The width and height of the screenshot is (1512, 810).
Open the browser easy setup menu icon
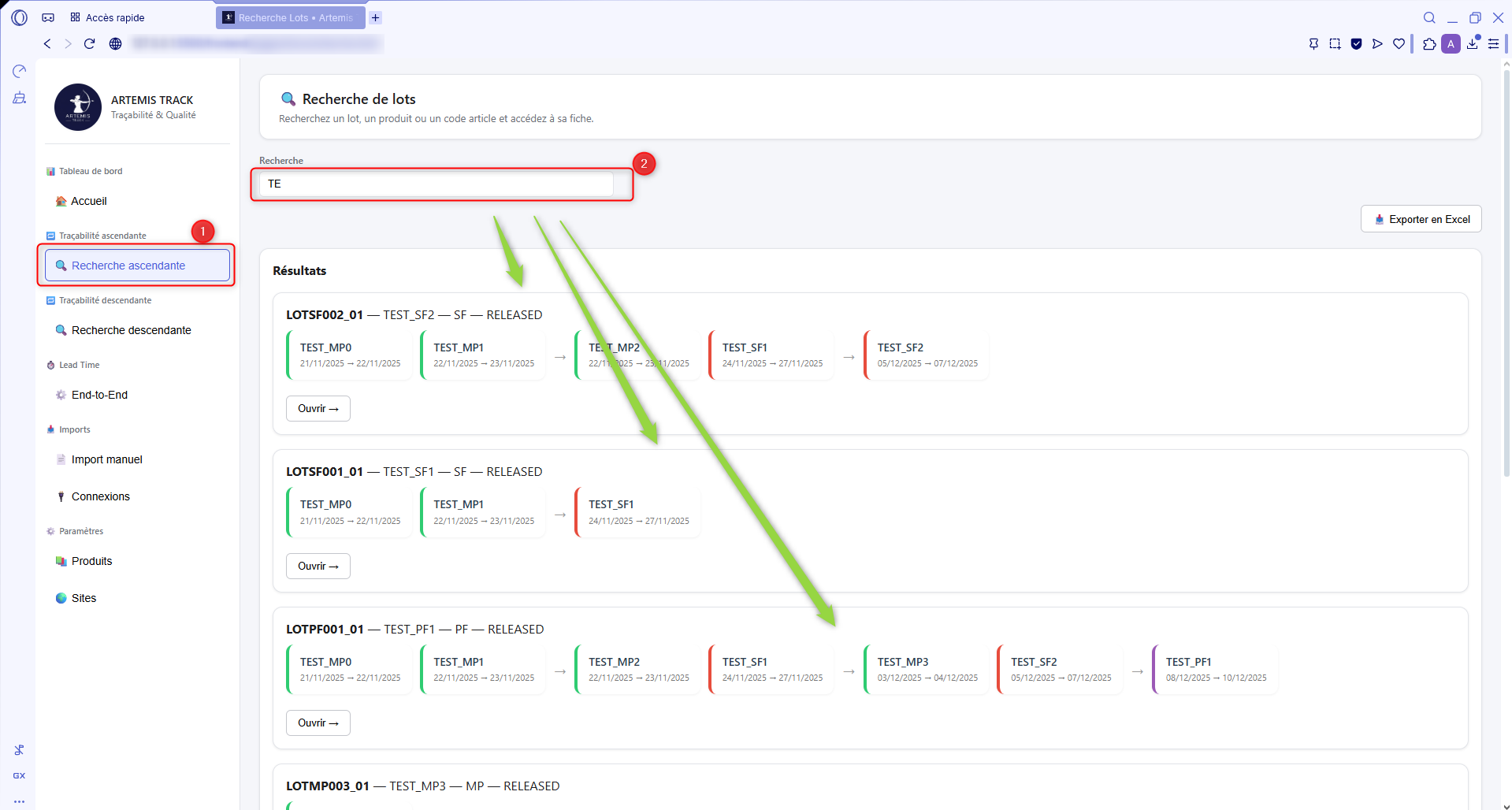(1493, 44)
